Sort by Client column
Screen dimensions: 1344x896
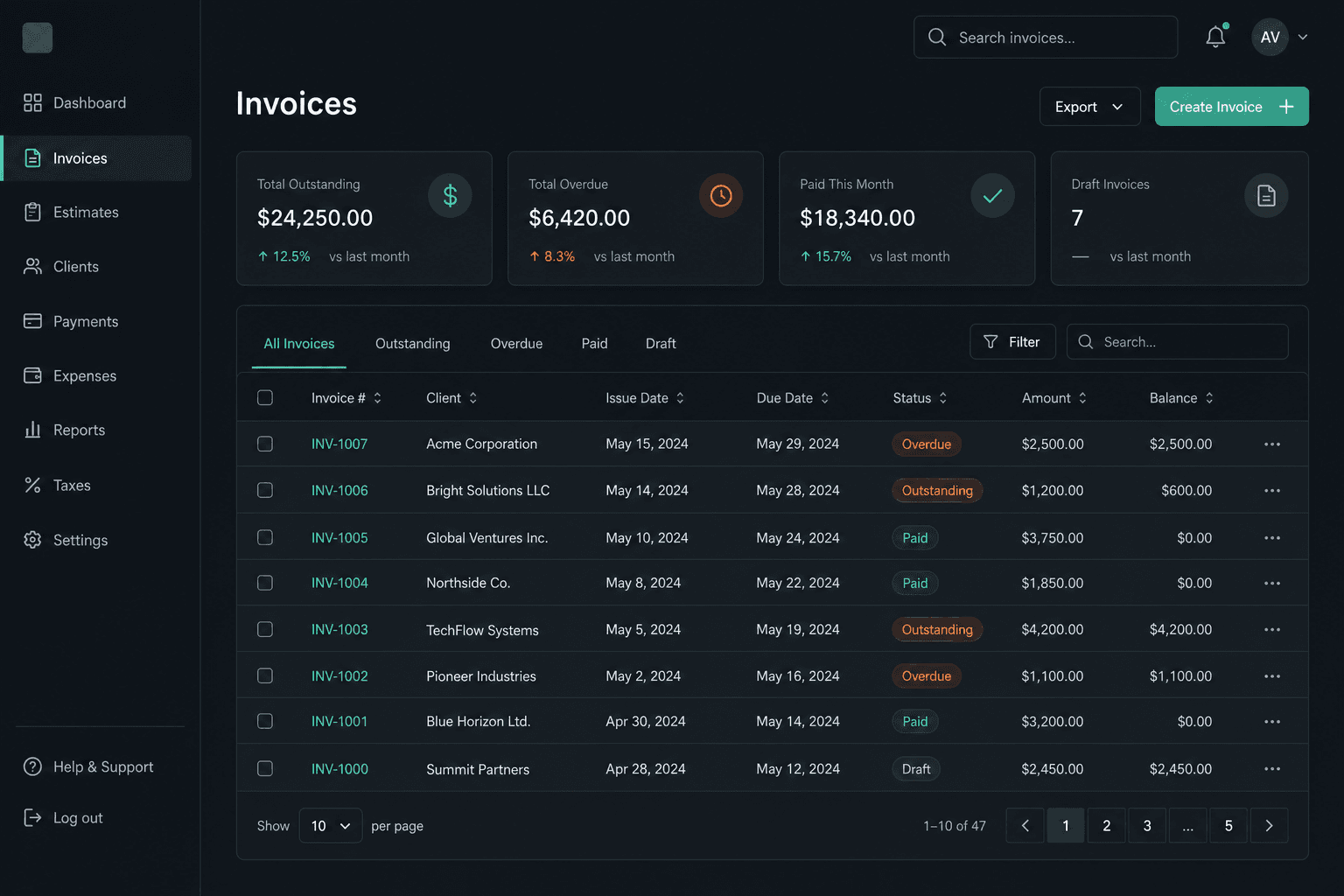[x=451, y=398]
